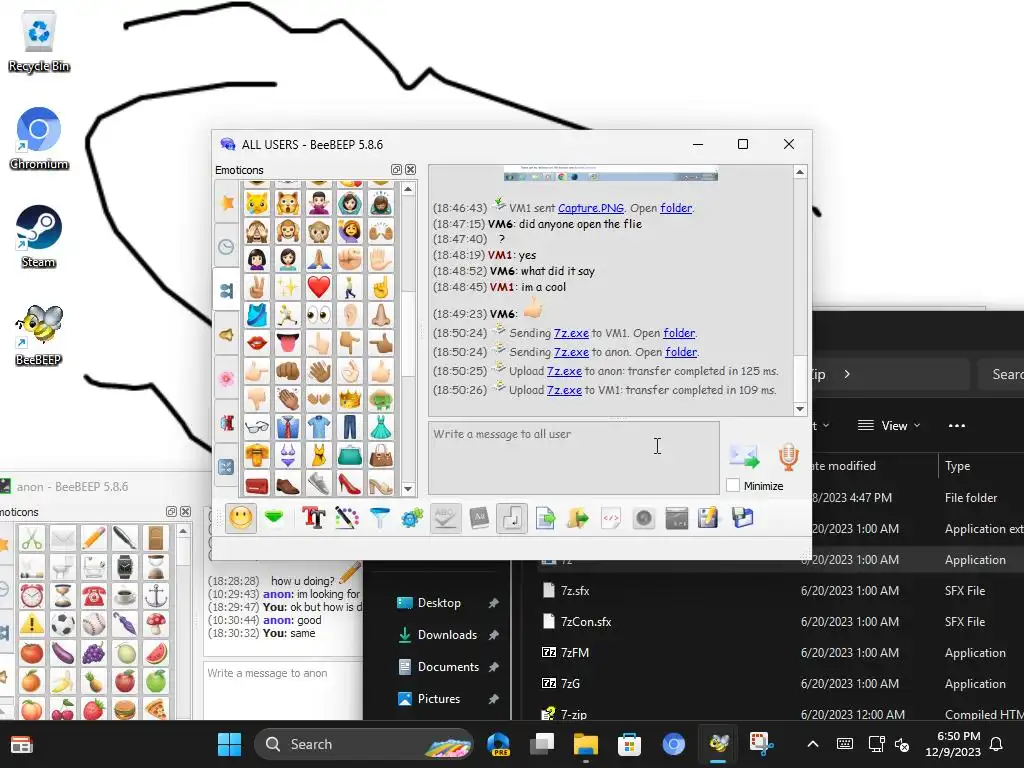Click the round gray record icon
Viewport: 1024px width, 768px height.
644,519
